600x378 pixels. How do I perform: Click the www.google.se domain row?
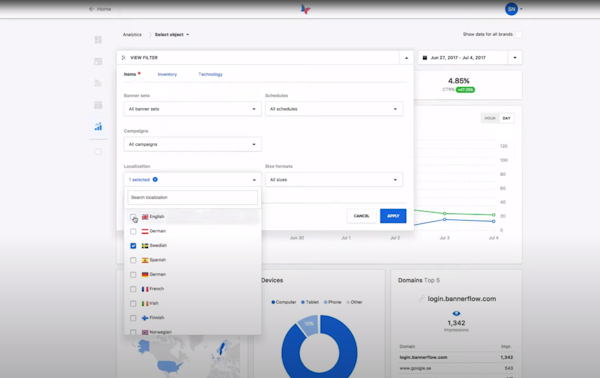tap(456, 368)
